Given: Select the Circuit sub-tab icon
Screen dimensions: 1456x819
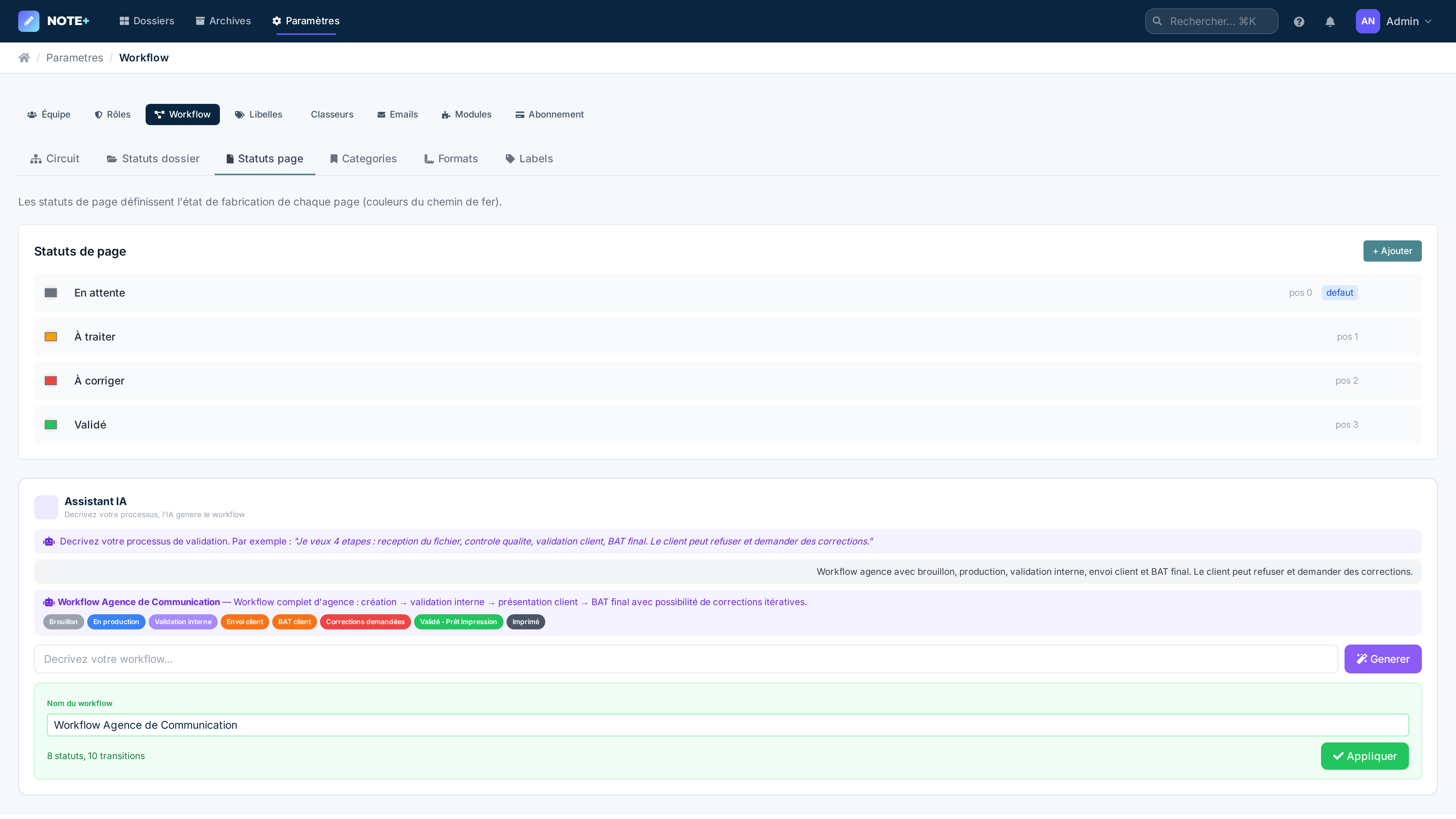Looking at the screenshot, I should point(36,158).
